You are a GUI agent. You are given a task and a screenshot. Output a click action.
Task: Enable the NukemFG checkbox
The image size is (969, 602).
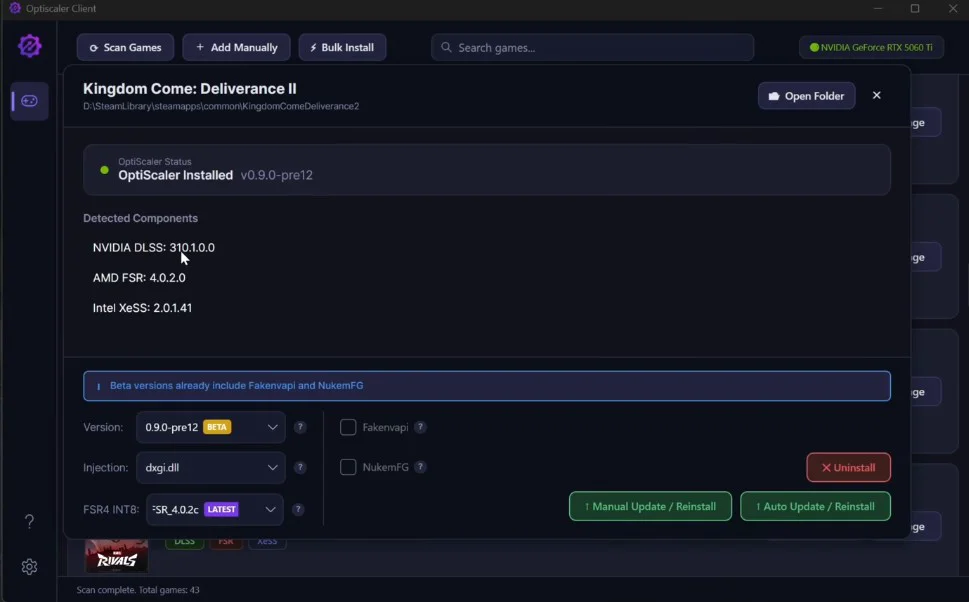(348, 467)
